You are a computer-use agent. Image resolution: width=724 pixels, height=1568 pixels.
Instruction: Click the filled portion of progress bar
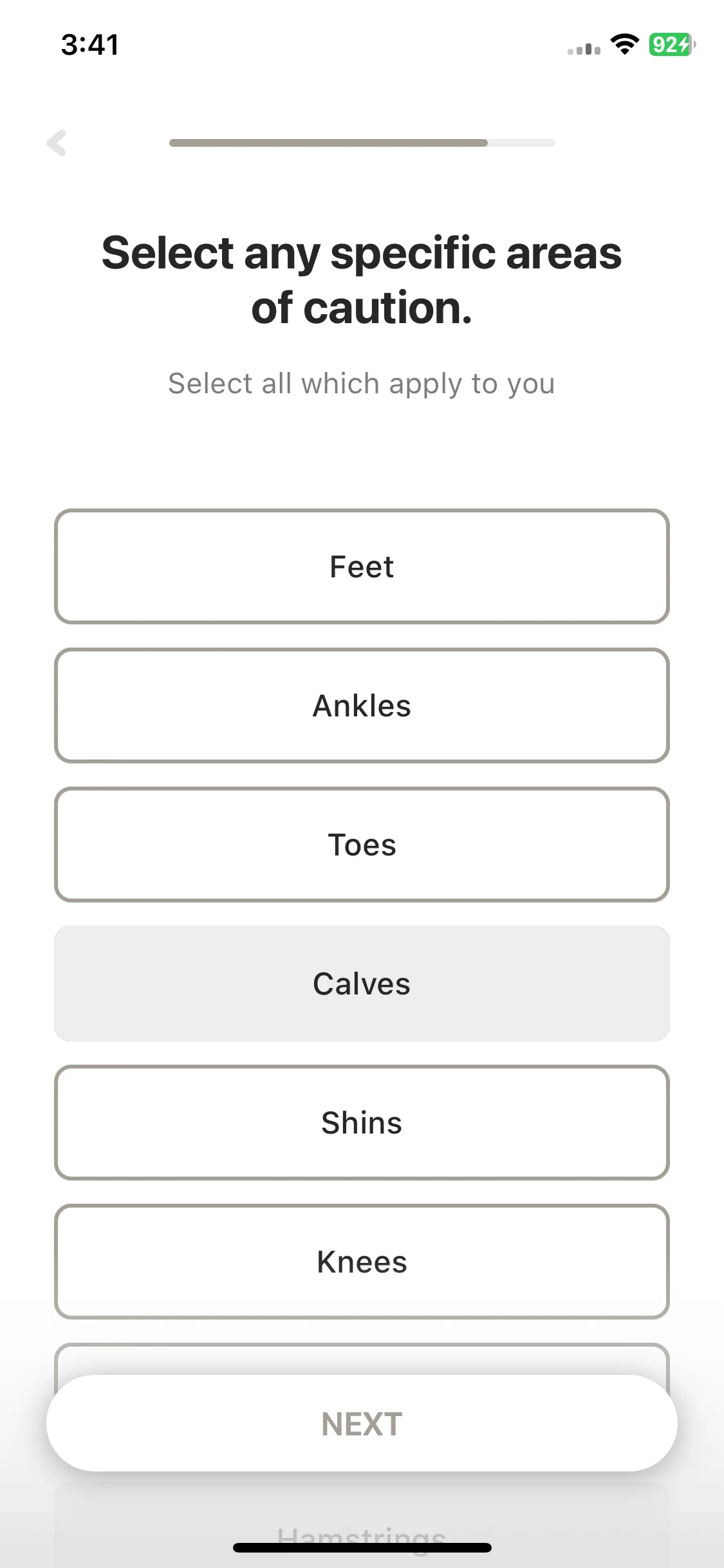(x=328, y=143)
